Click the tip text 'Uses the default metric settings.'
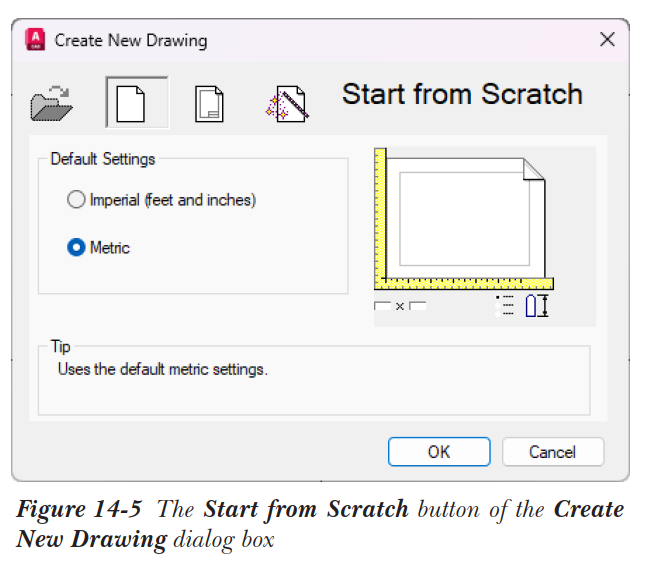Screen dimensions: 657x561 point(163,370)
